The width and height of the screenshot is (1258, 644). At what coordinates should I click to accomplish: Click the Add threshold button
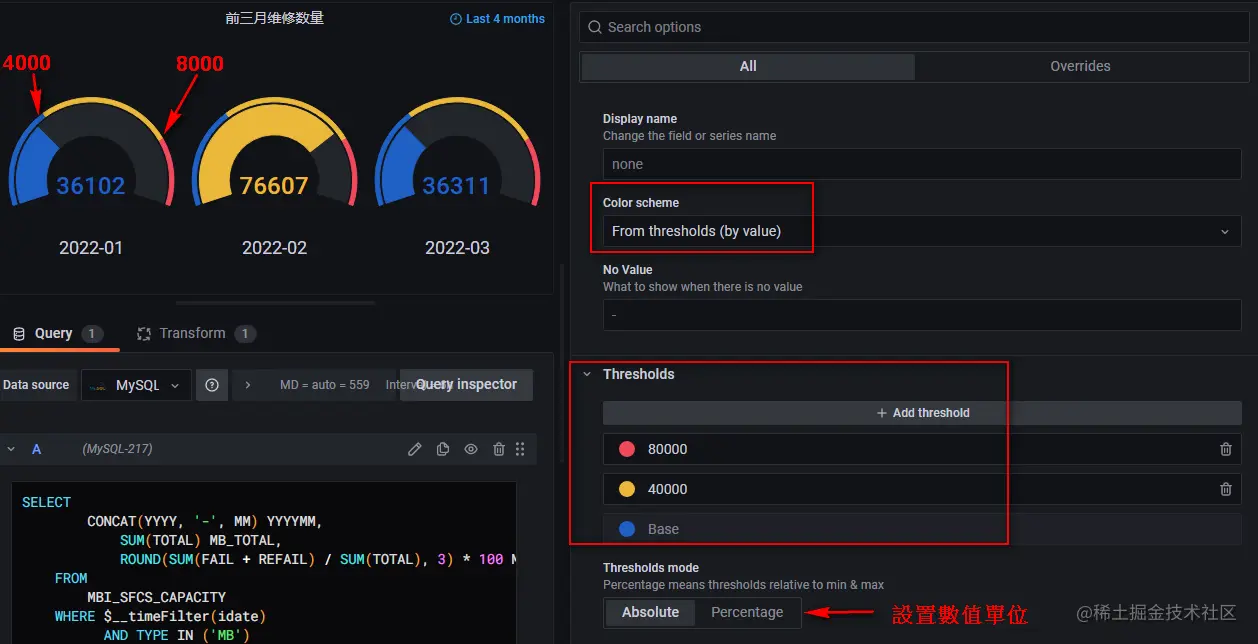click(x=922, y=413)
